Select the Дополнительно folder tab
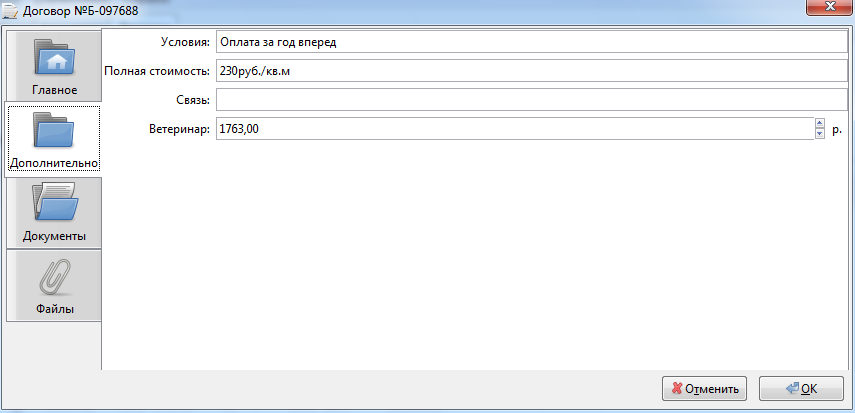Screen dimensions: 855x413 (53, 140)
